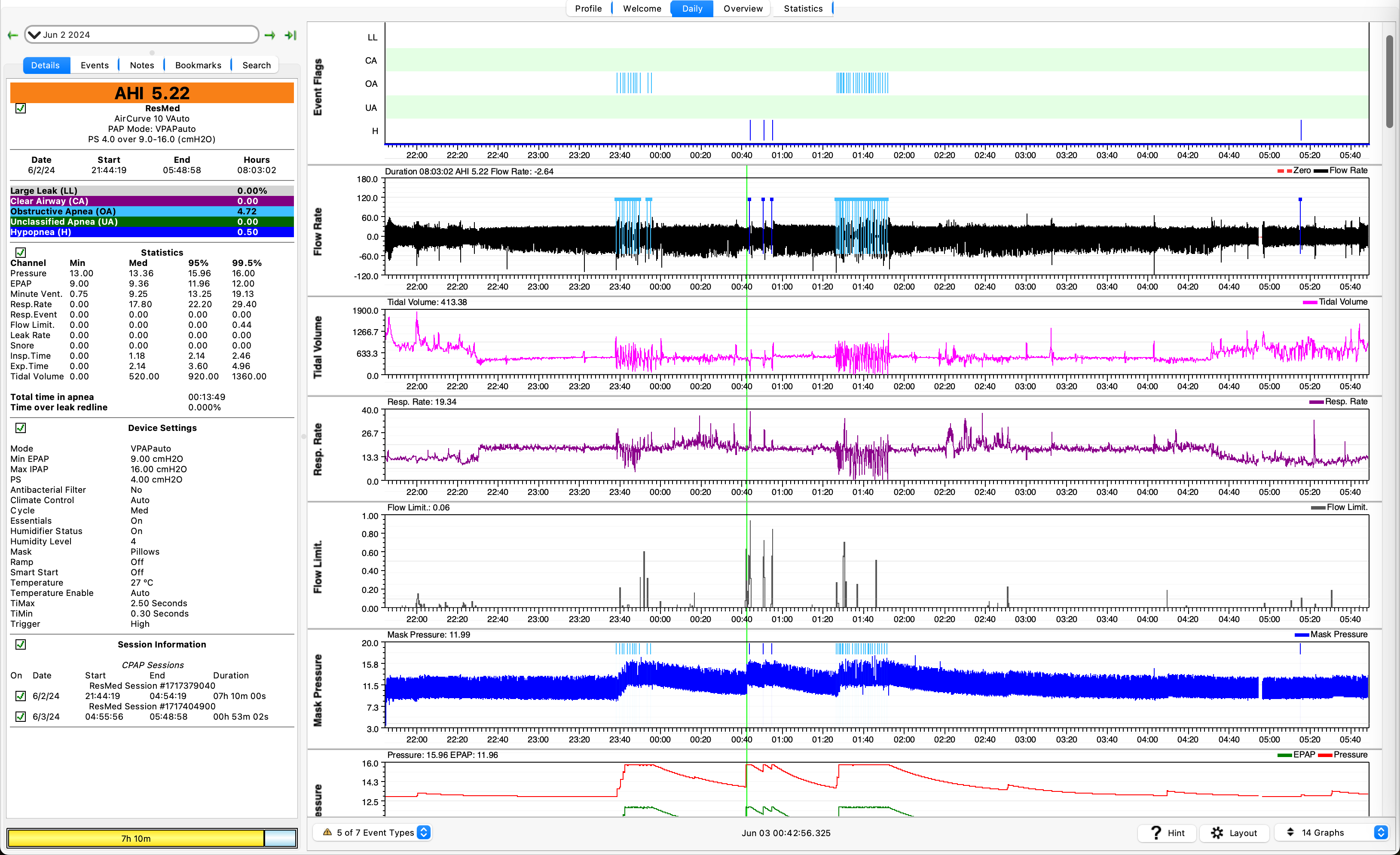1400x855 pixels.
Task: Click the Tidal Volume legend label
Action: pyautogui.click(x=1342, y=302)
